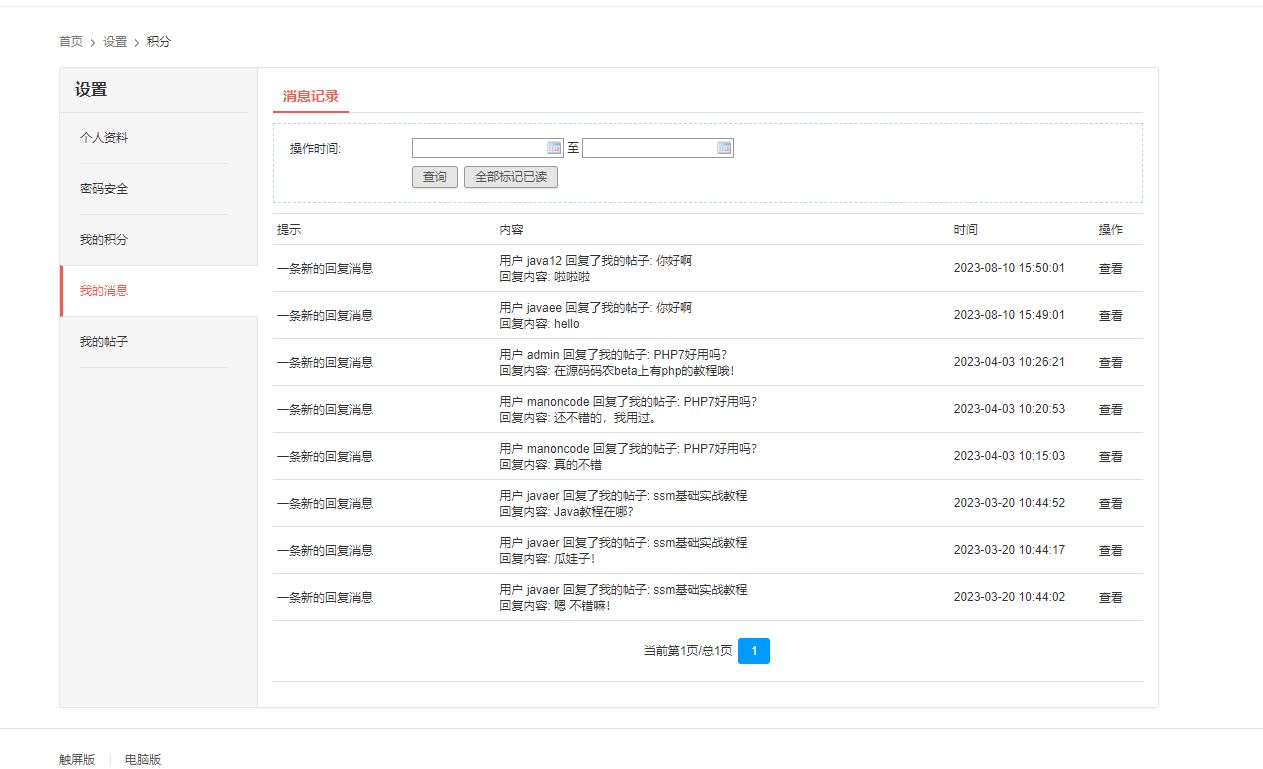Click the end date input field
Image resolution: width=1263 pixels, height=769 pixels.
coord(658,148)
